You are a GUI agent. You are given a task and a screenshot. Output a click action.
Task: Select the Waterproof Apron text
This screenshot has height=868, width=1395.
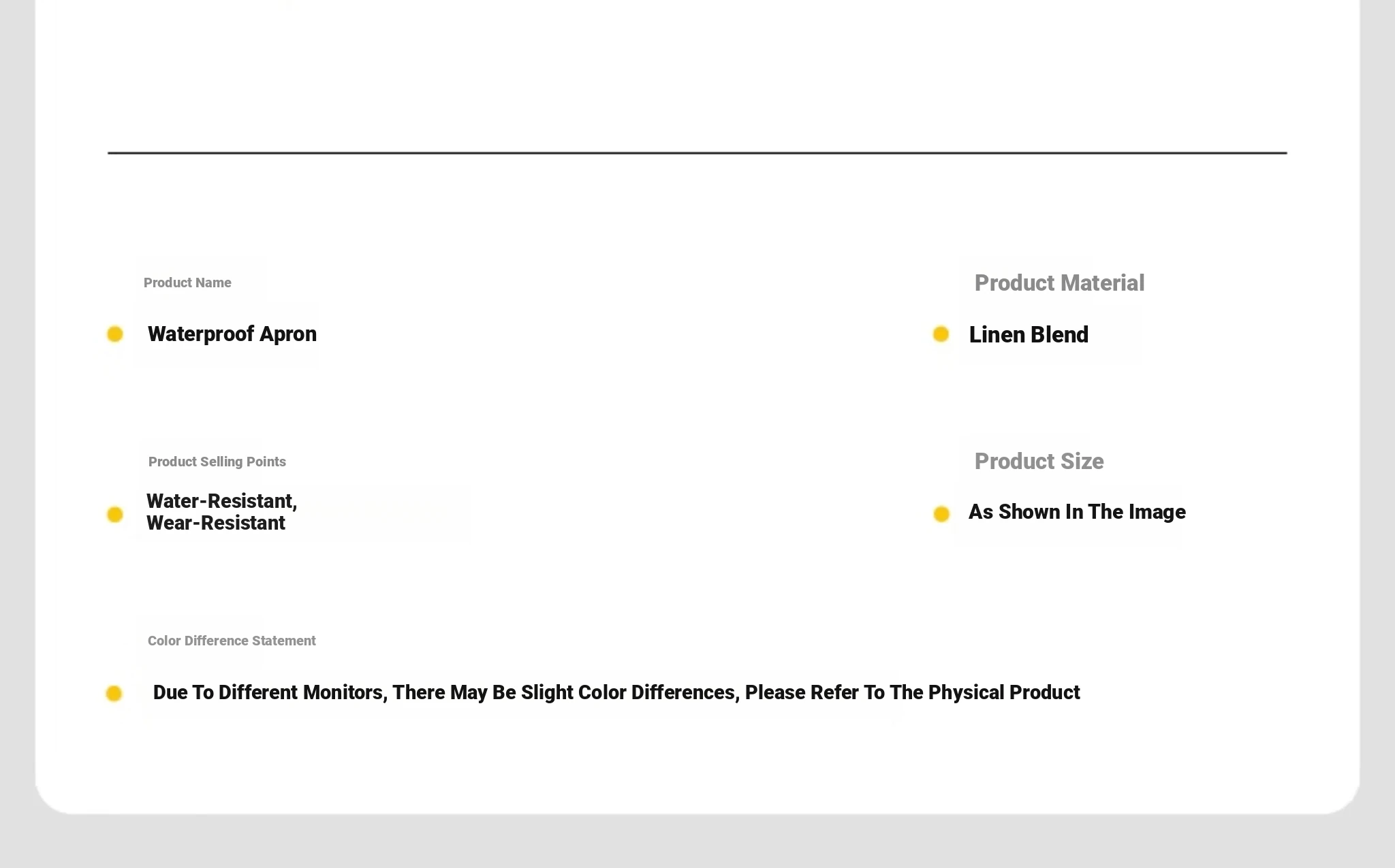[x=232, y=334]
